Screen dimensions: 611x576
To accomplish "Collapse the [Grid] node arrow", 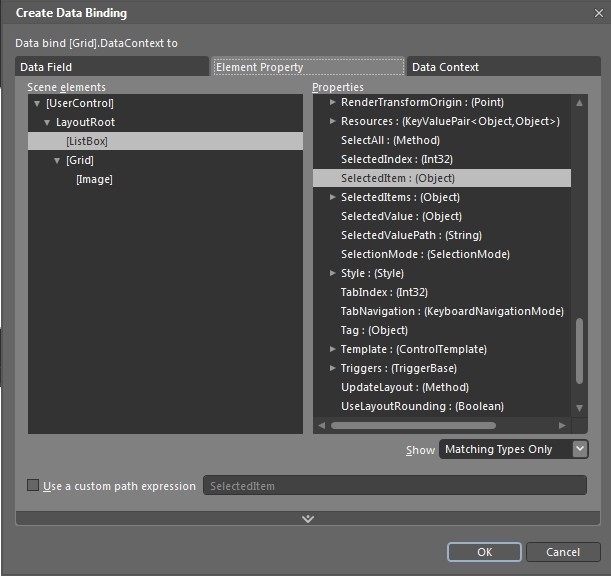I will click(x=57, y=161).
